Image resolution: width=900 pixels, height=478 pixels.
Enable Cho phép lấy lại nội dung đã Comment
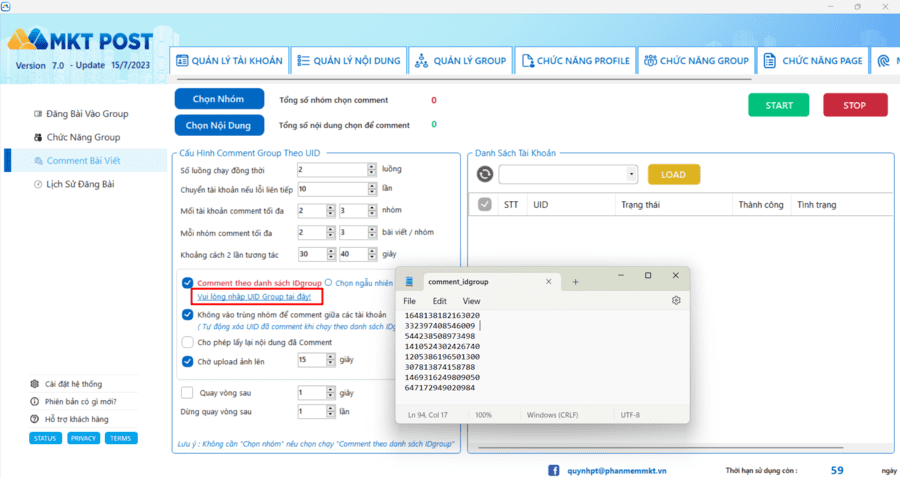click(x=187, y=342)
